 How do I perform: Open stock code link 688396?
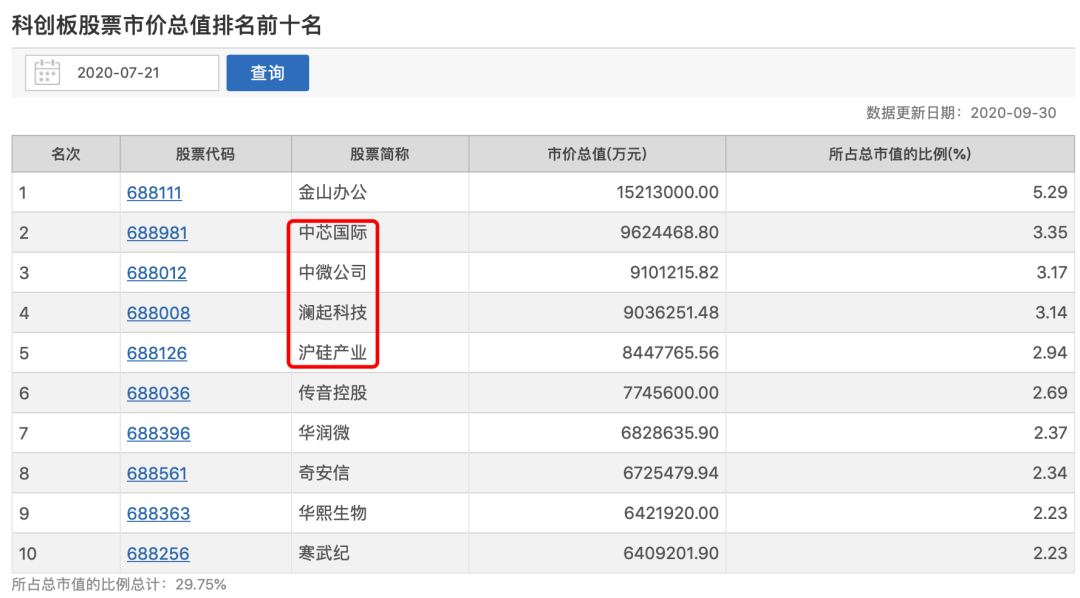pyautogui.click(x=158, y=433)
